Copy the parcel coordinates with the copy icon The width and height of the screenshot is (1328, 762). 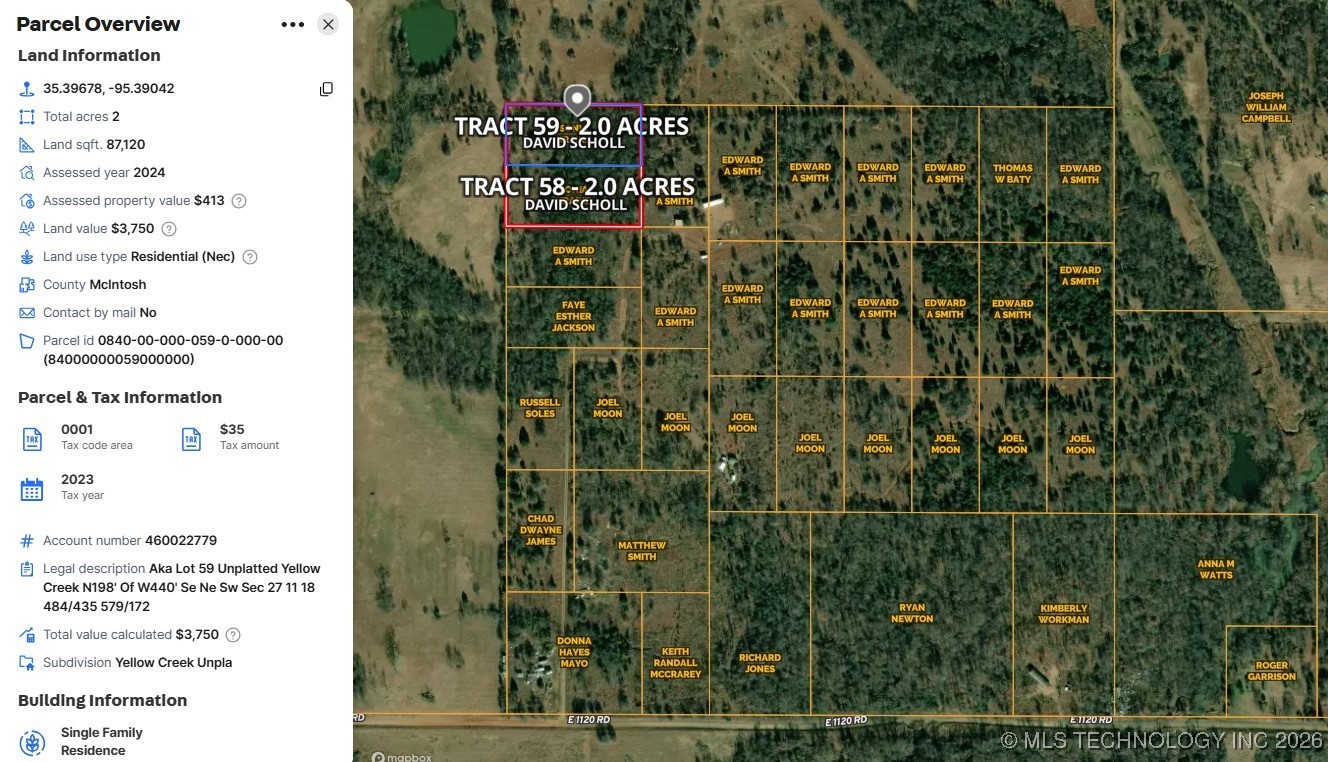[326, 88]
